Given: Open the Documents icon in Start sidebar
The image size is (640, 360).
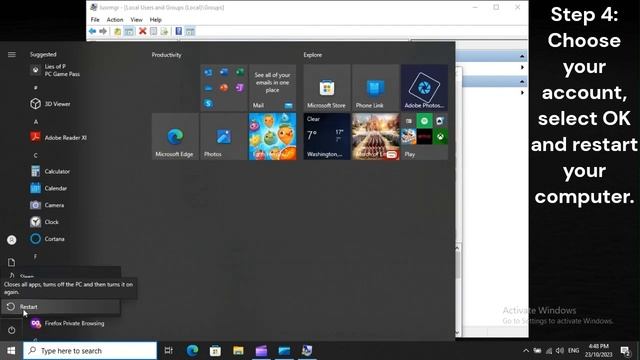Looking at the screenshot, I should [x=11, y=262].
